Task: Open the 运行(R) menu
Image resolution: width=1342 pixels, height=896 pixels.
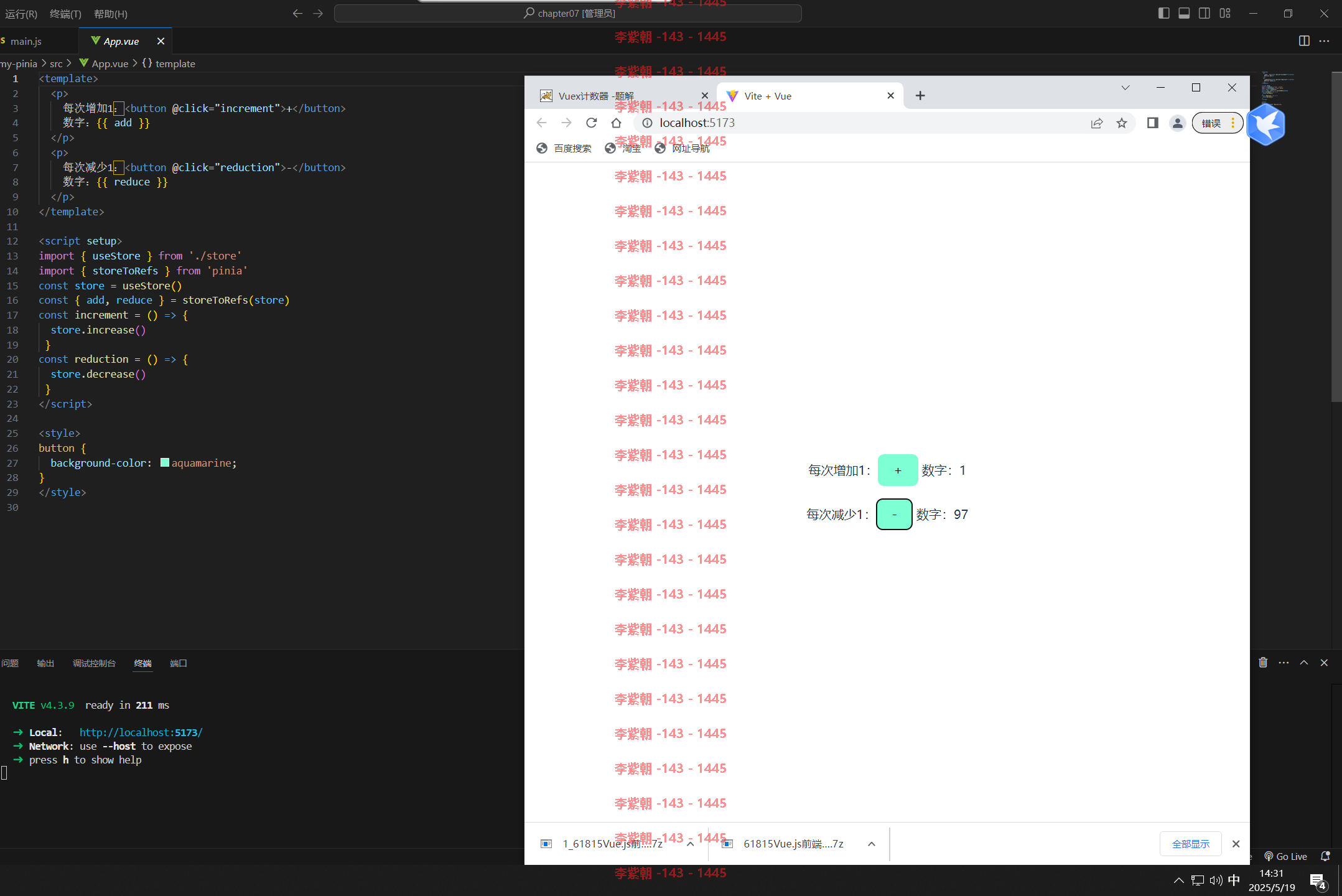Action: pos(22,14)
